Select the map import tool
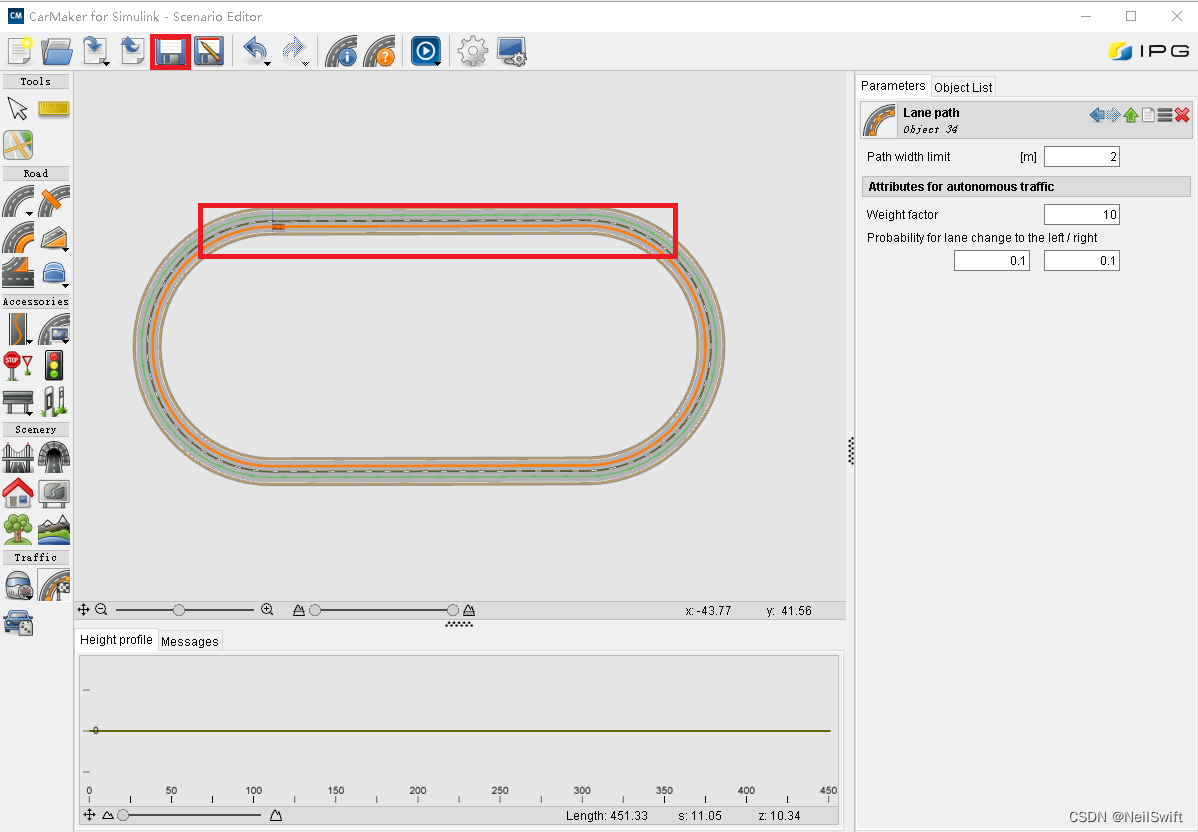 click(18, 145)
